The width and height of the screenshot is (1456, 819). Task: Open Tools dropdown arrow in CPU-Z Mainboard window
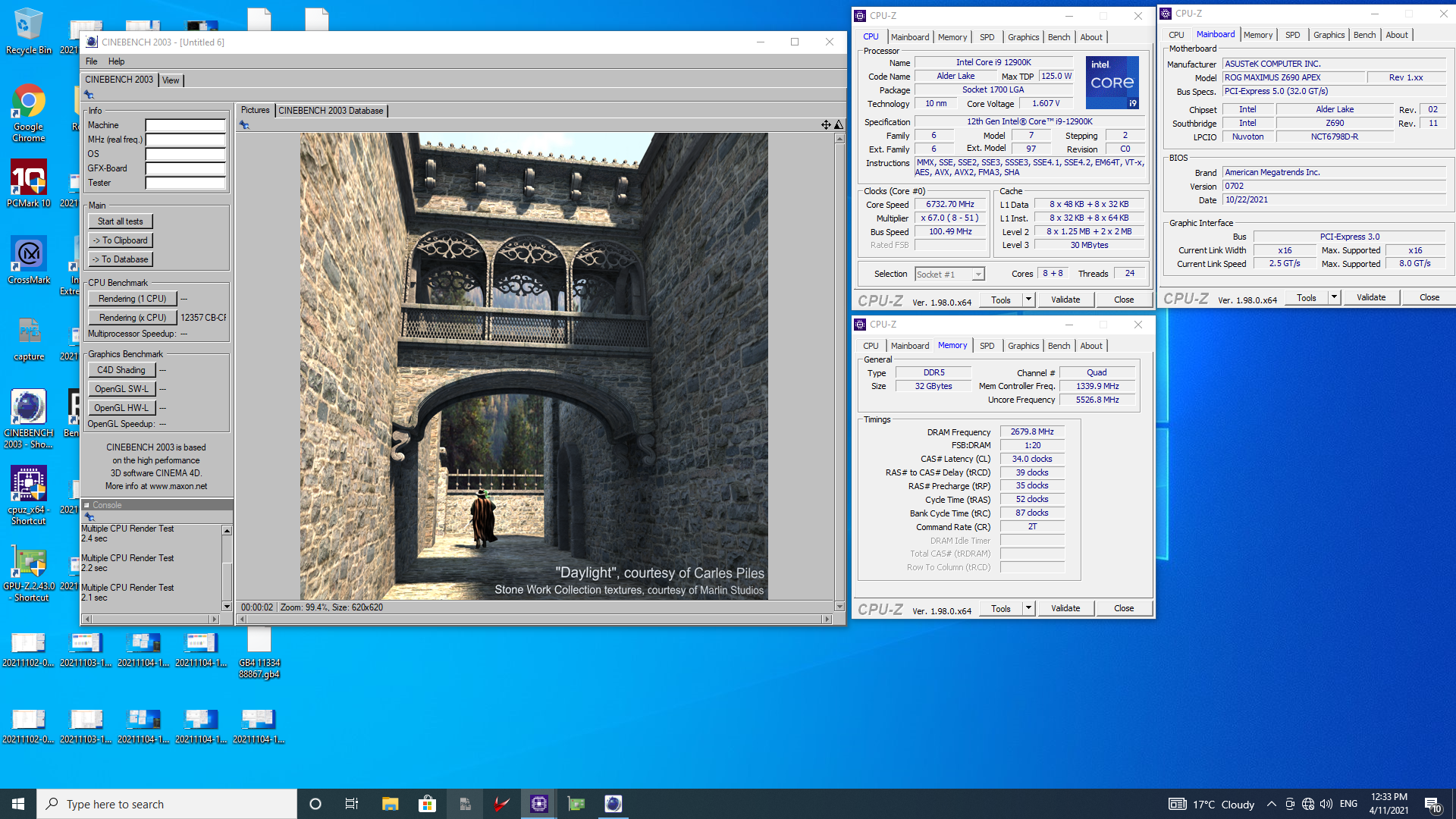pyautogui.click(x=1335, y=297)
